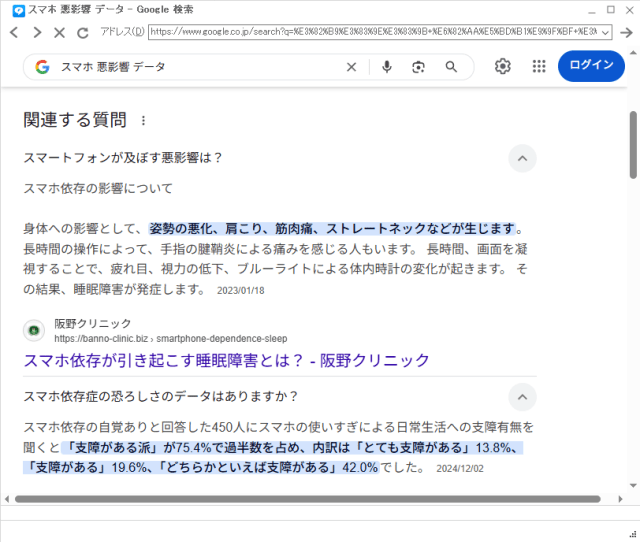This screenshot has height=542, width=640.
Task: Click the date 2024/12/02
Action: (460, 469)
